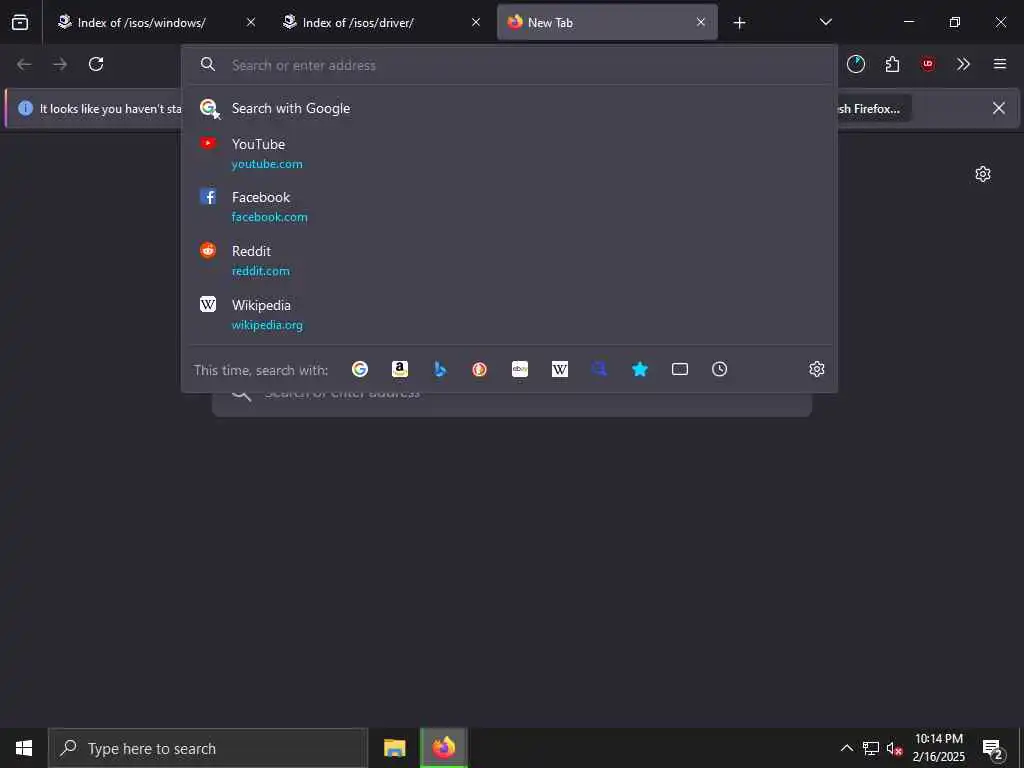Image resolution: width=1024 pixels, height=768 pixels.
Task: Search this time with Wikipedia icon
Action: (x=560, y=369)
